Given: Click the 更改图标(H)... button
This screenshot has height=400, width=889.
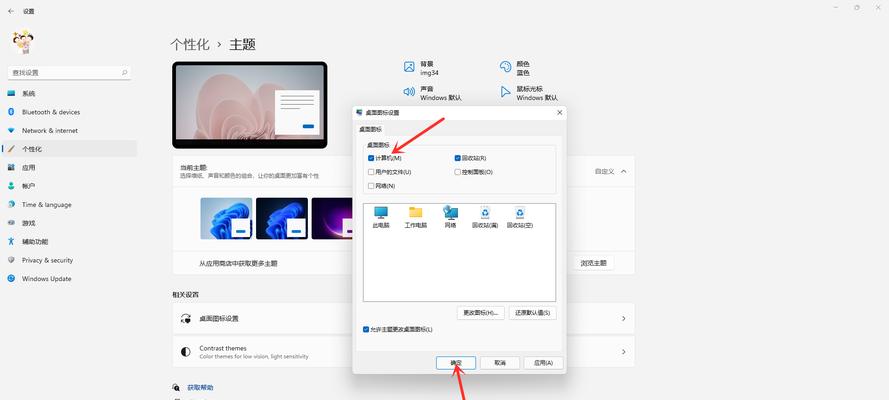Looking at the screenshot, I should [x=481, y=313].
